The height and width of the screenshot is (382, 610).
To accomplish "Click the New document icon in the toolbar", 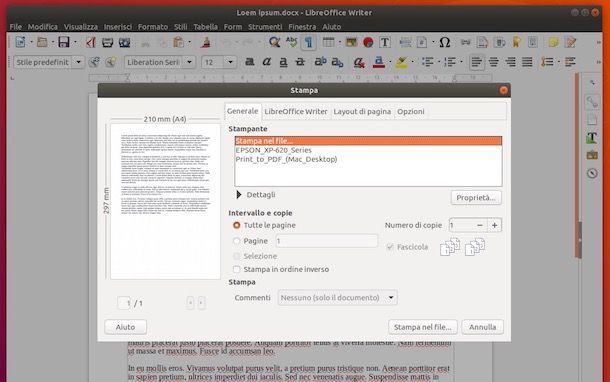I will (x=20, y=42).
